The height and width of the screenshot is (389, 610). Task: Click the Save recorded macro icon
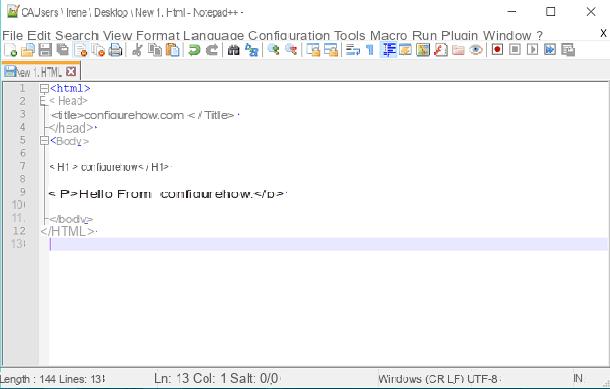point(568,50)
